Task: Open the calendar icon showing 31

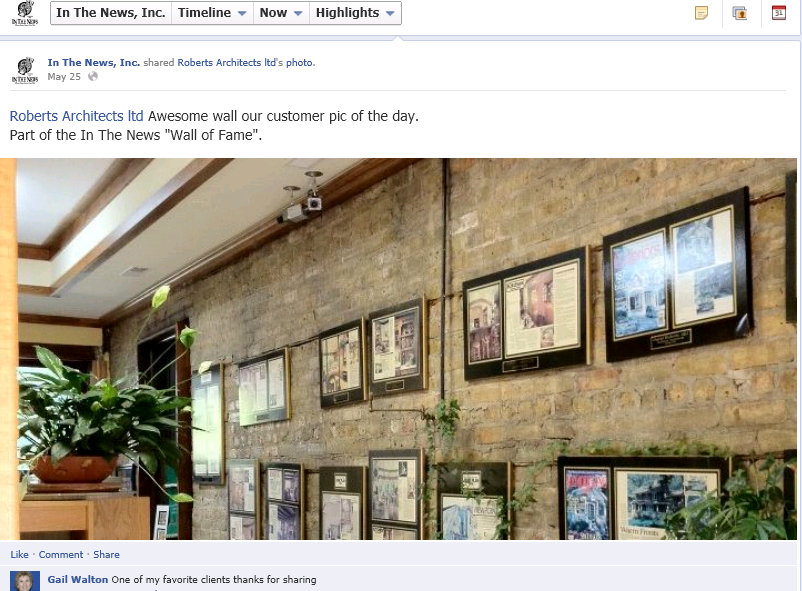Action: [778, 13]
